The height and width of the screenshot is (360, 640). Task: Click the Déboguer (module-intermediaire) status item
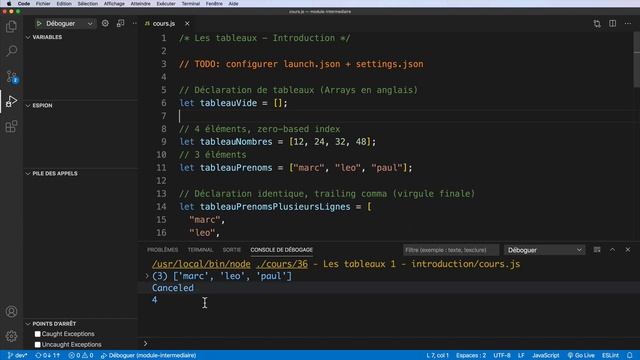149,356
